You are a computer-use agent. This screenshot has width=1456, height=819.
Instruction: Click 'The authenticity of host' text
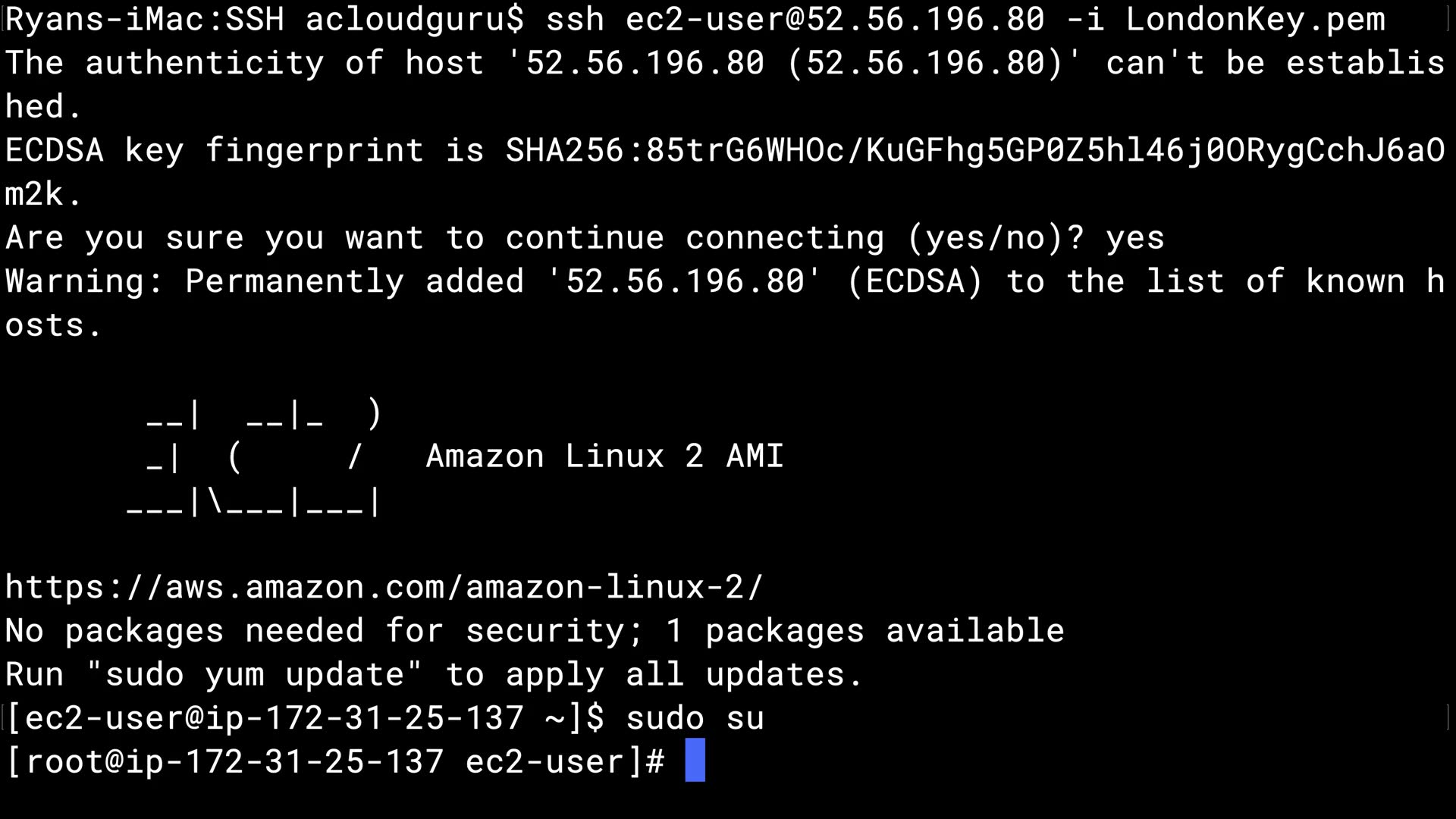click(244, 63)
